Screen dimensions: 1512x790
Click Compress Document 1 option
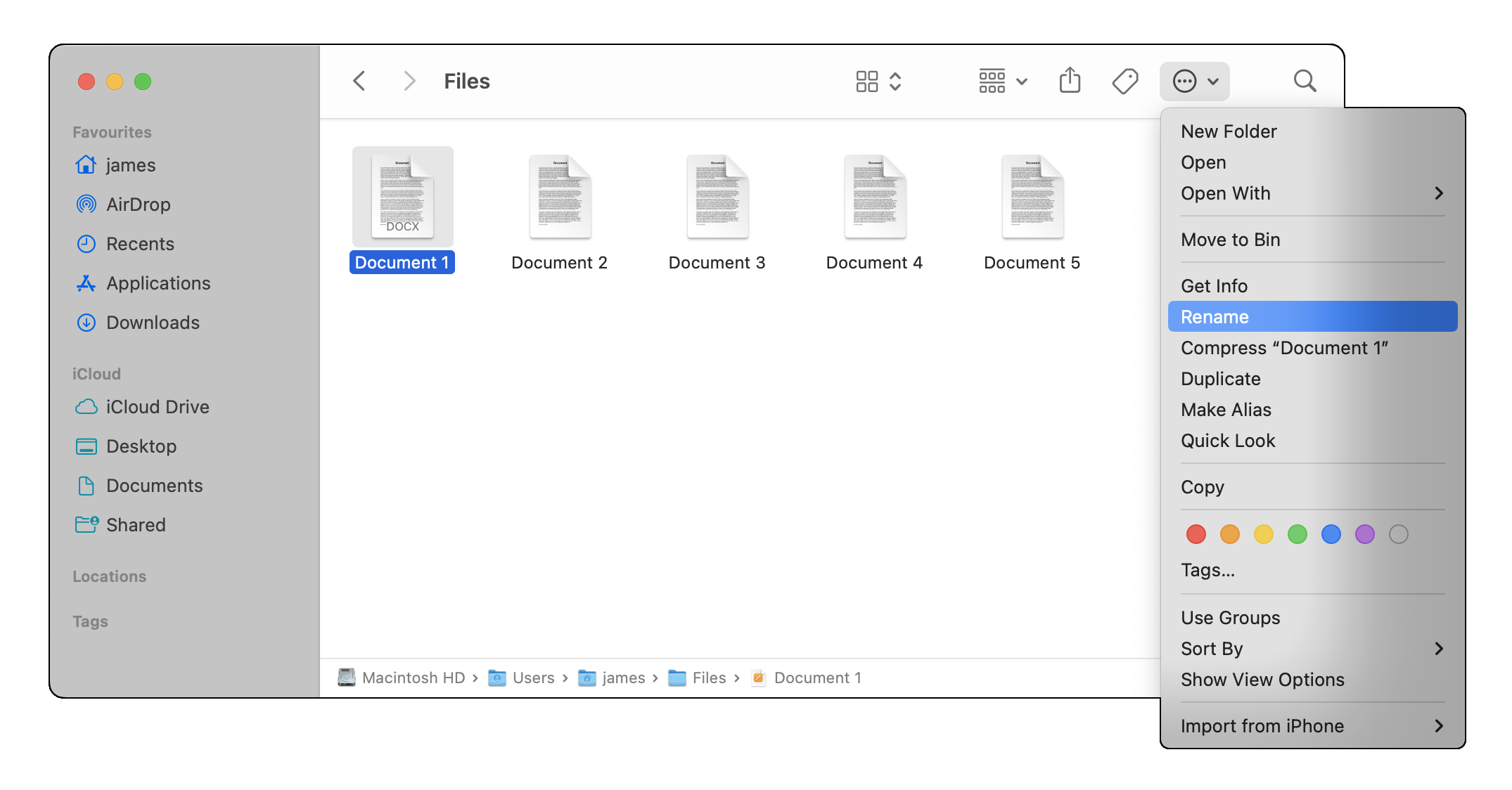[x=1284, y=347]
